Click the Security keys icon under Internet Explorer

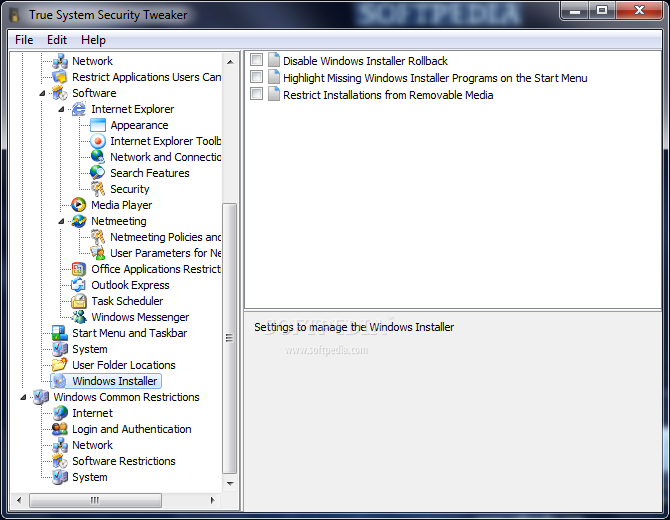pos(98,189)
